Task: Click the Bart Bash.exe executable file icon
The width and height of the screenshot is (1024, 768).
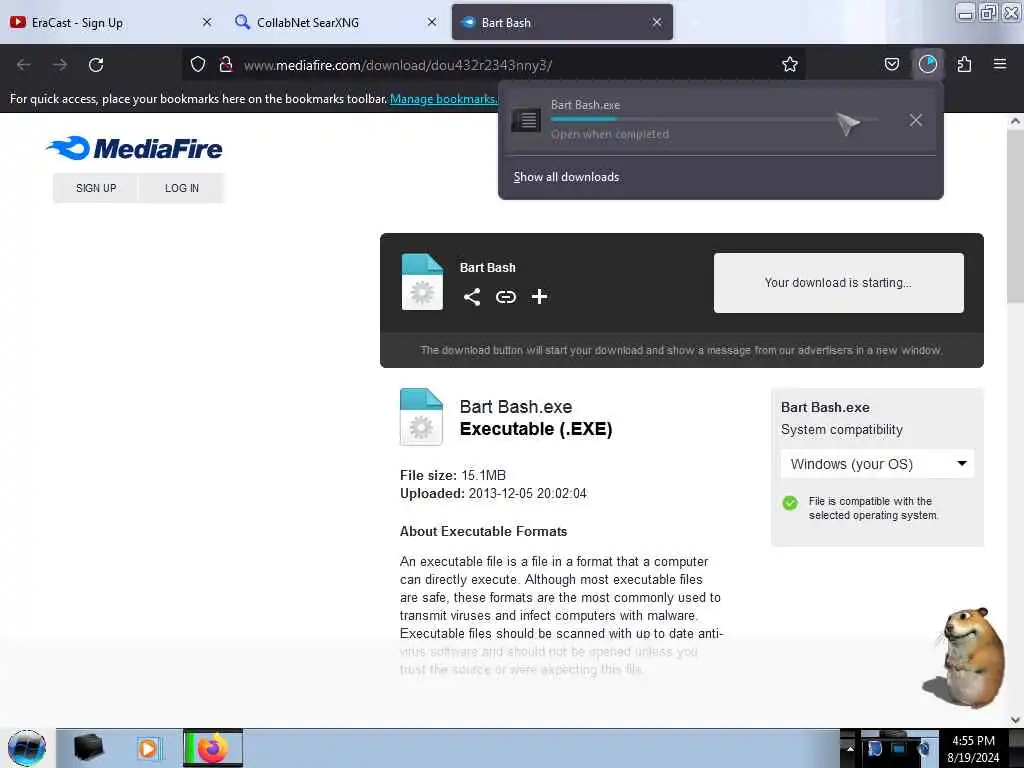Action: (x=421, y=417)
